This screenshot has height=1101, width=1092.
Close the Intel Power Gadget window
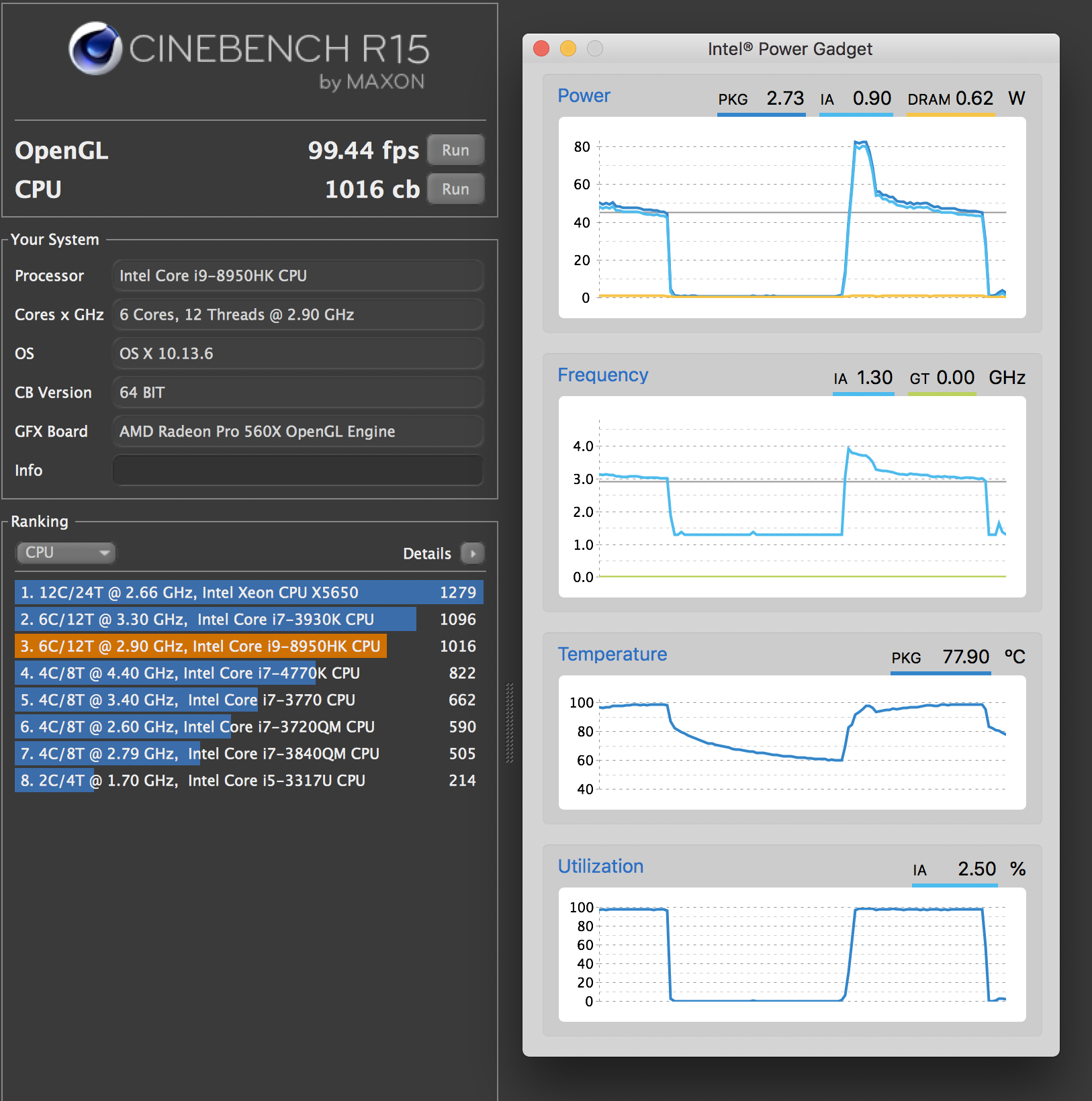(541, 48)
